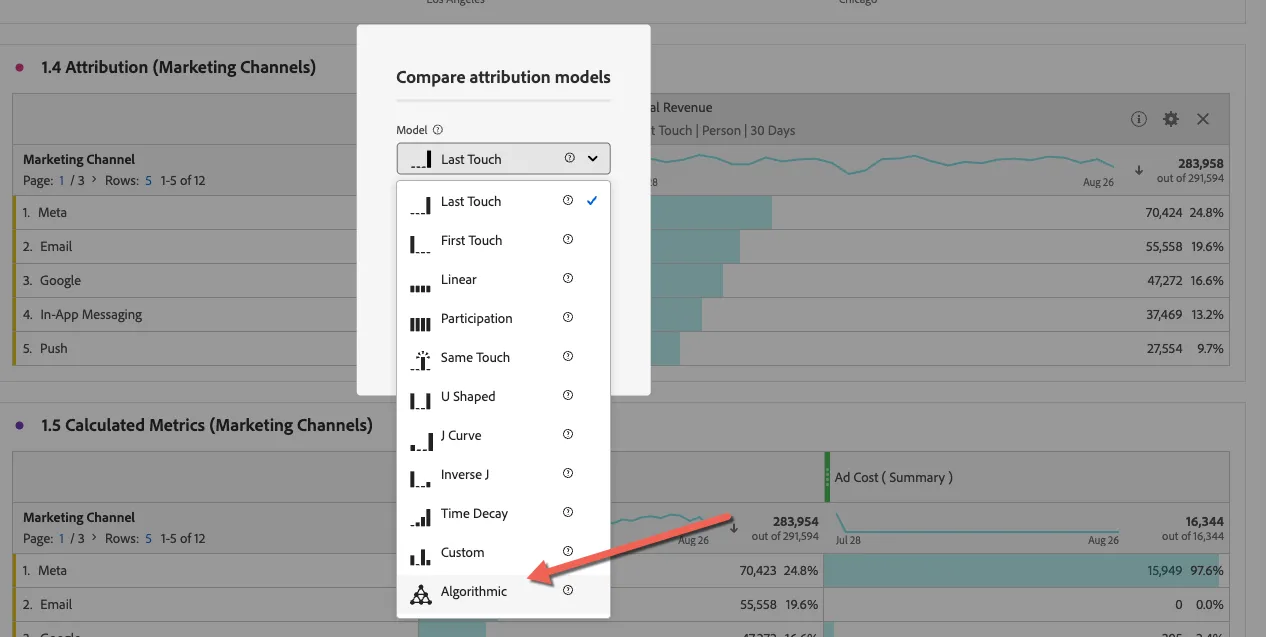
Task: Open the info icon on the U Shaped option
Action: [568, 396]
